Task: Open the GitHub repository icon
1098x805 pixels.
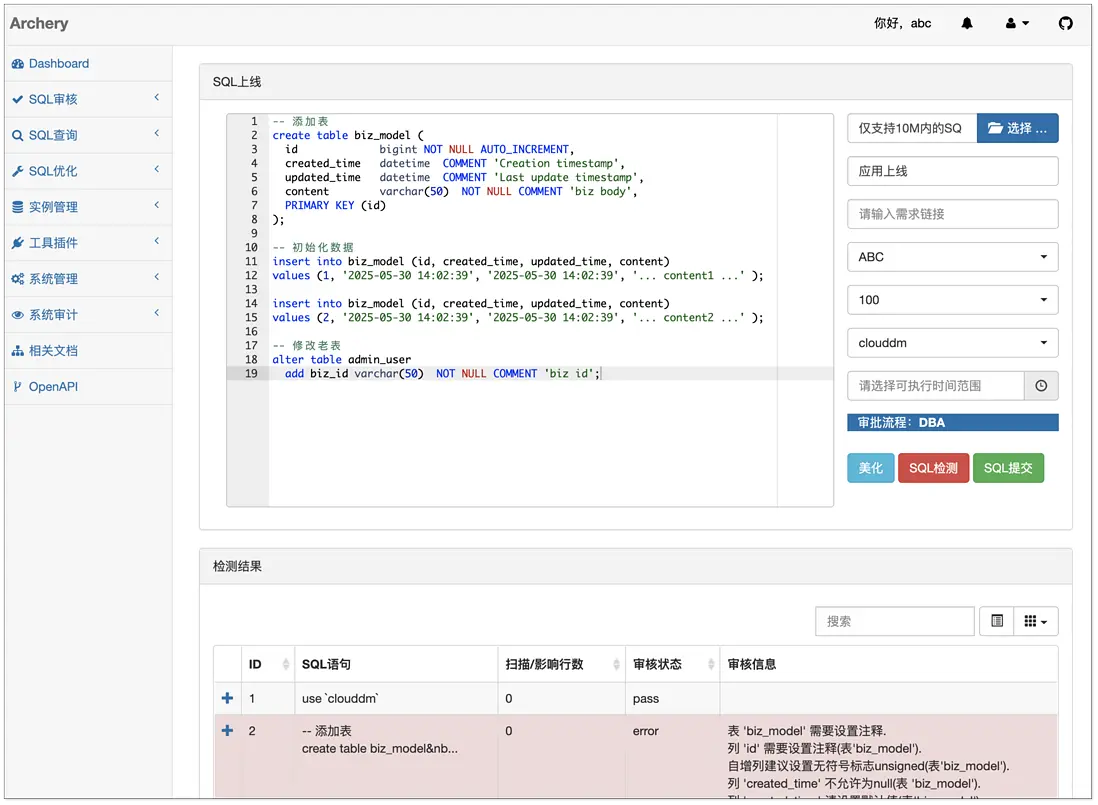Action: (1065, 22)
